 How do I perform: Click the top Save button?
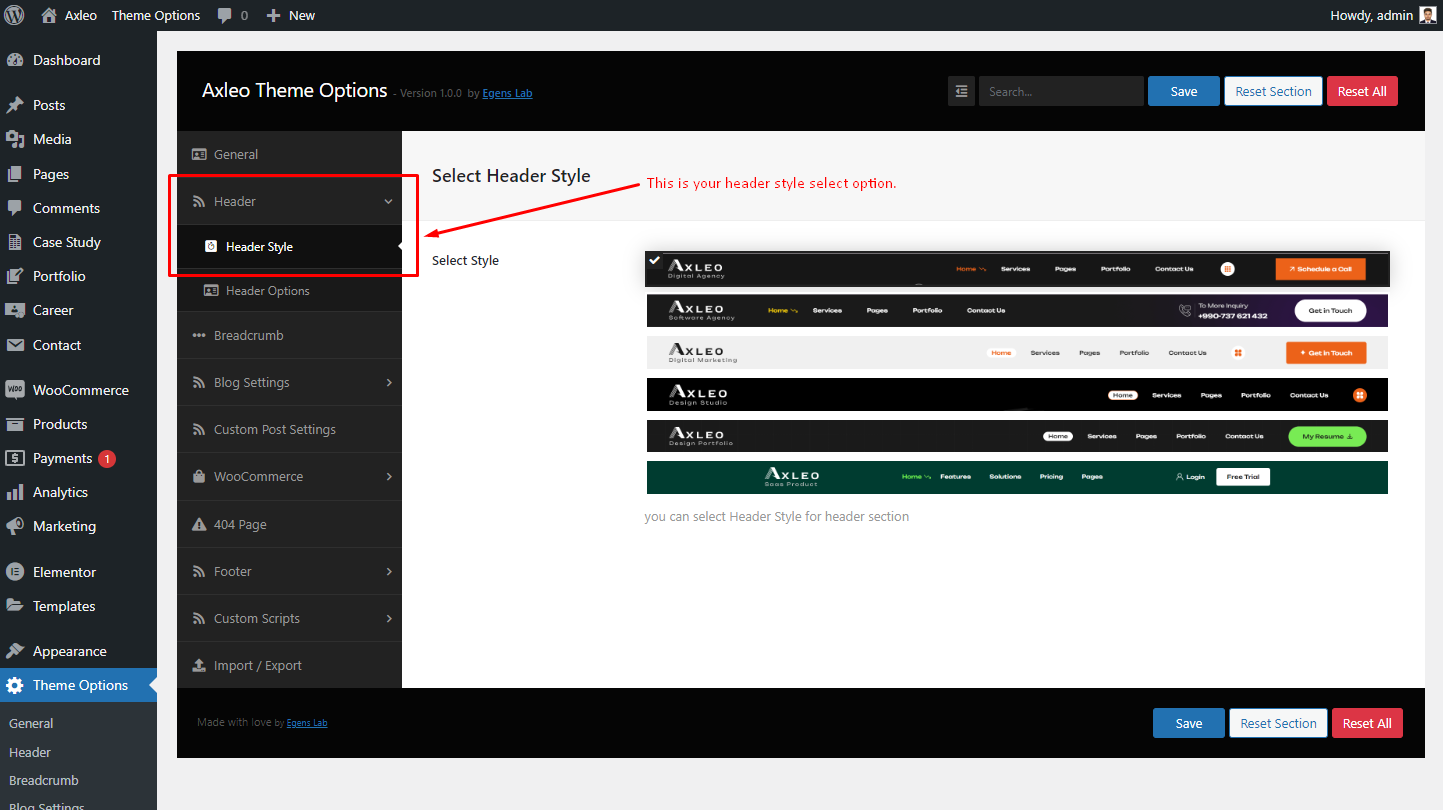(1184, 91)
